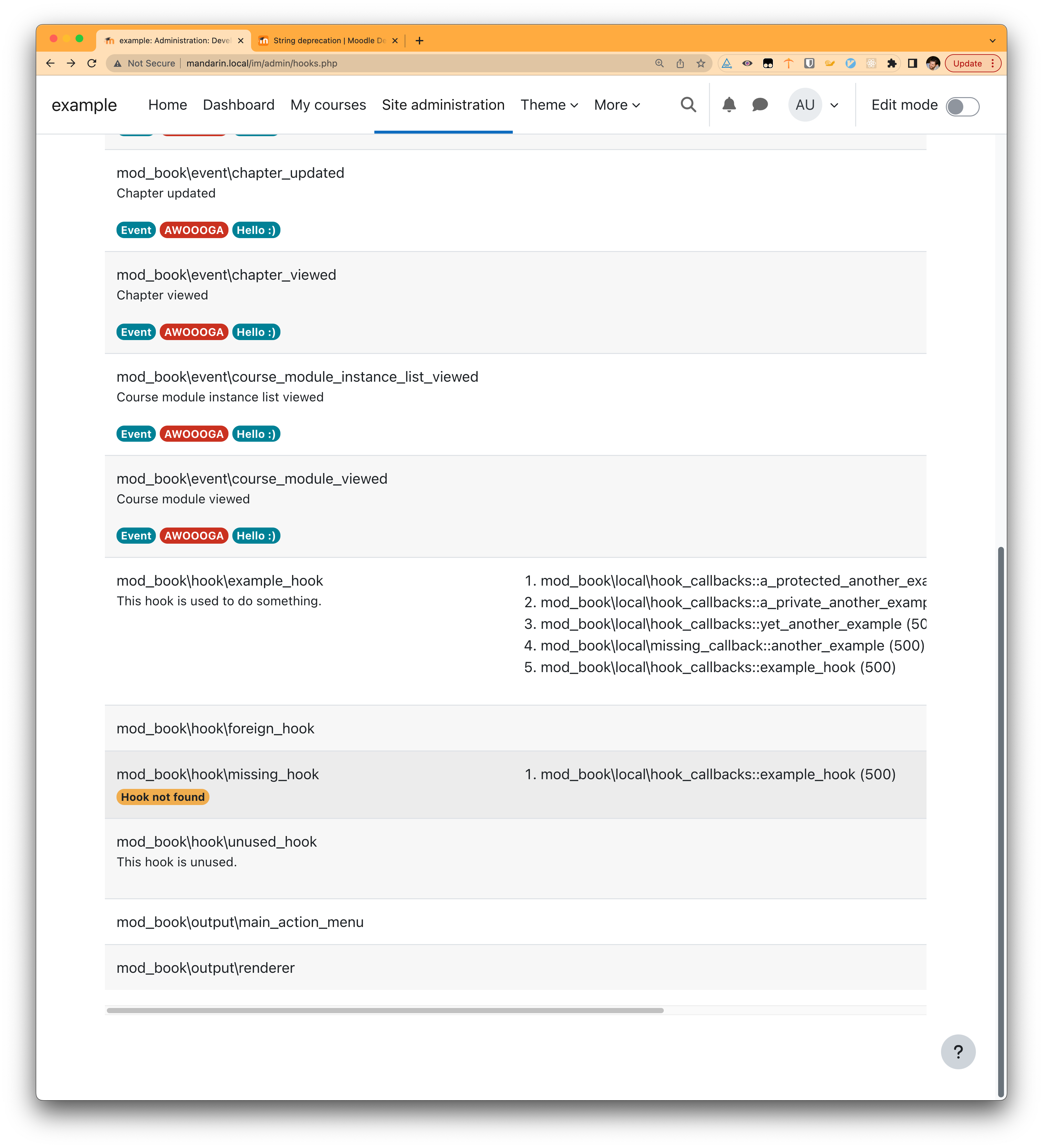Click mod_book\output\main_action_menu row
Screen dimensions: 1043x1148
pyautogui.click(x=515, y=922)
